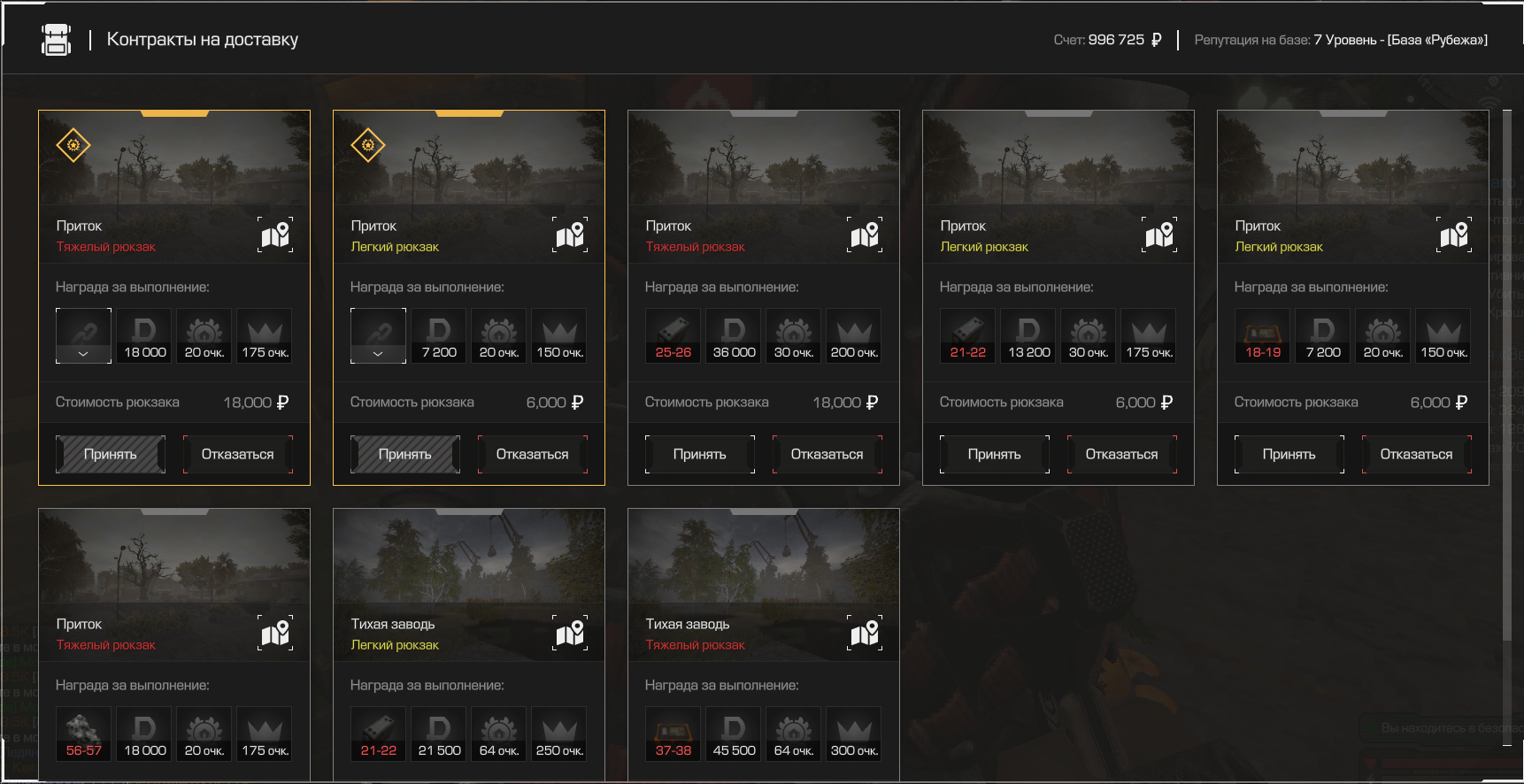Open map on Тихая заводь Легкий рюкзак contract
The width and height of the screenshot is (1524, 784).
coord(570,633)
